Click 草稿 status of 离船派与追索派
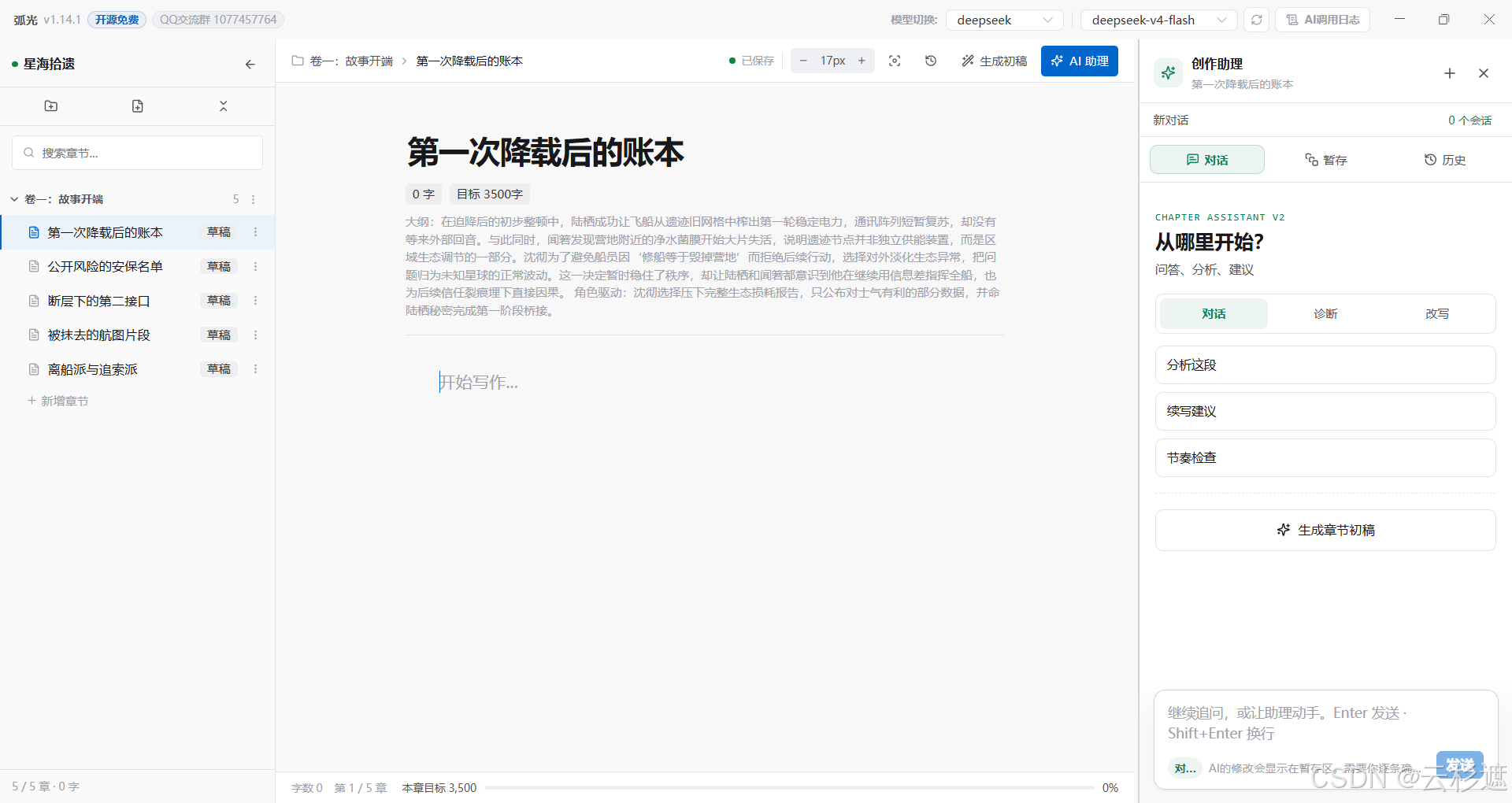The image size is (1512, 803). click(219, 369)
